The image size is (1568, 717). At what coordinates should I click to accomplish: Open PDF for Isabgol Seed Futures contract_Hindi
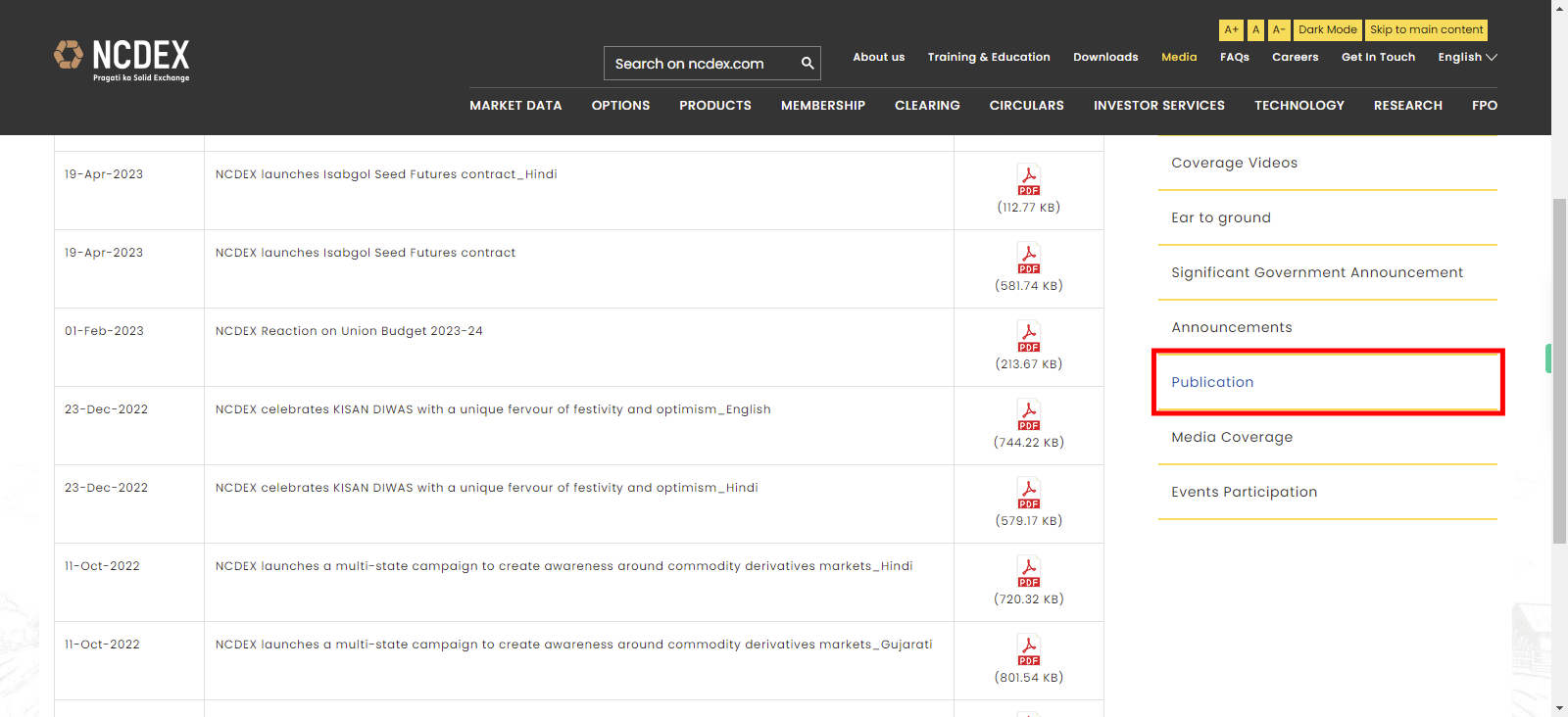(x=1029, y=180)
